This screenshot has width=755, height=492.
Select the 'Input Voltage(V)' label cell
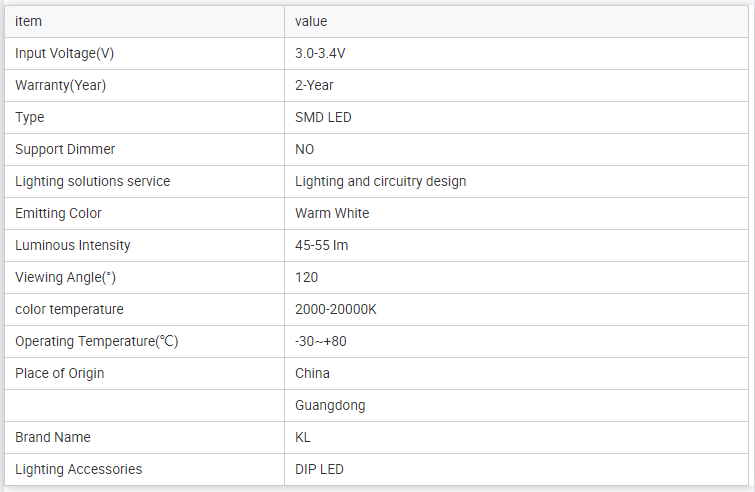coord(71,53)
